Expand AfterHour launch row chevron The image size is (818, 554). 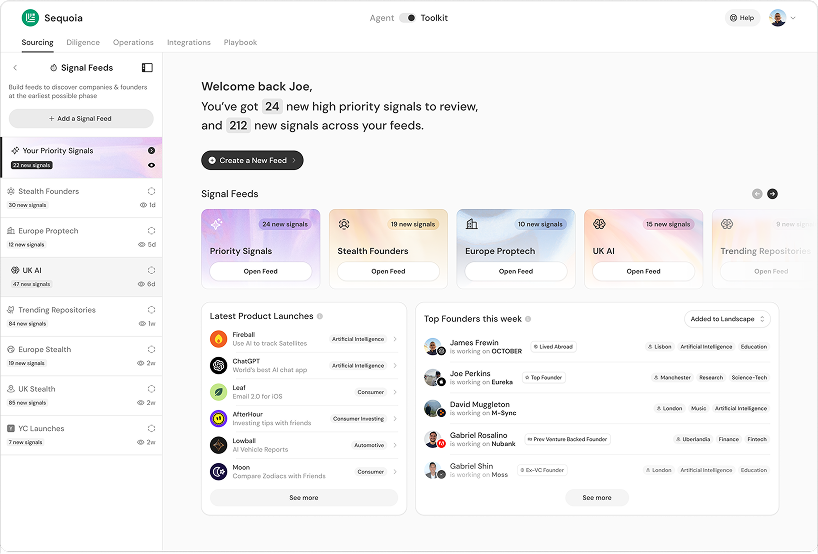tap(395, 419)
